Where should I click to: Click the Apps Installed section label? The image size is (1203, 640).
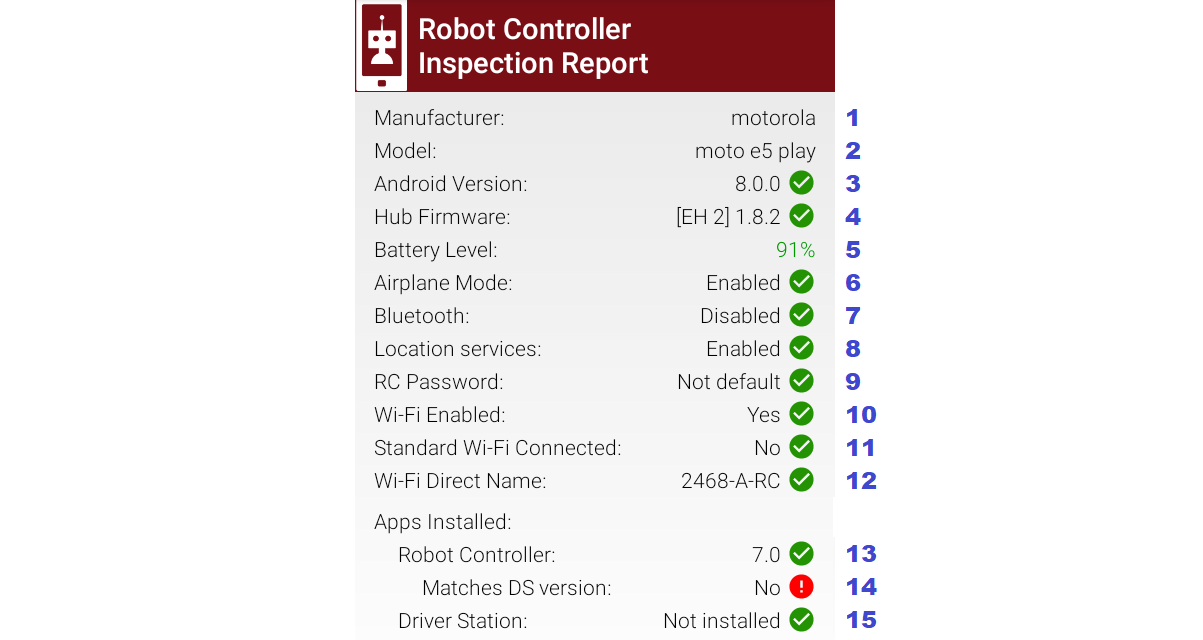tap(442, 521)
